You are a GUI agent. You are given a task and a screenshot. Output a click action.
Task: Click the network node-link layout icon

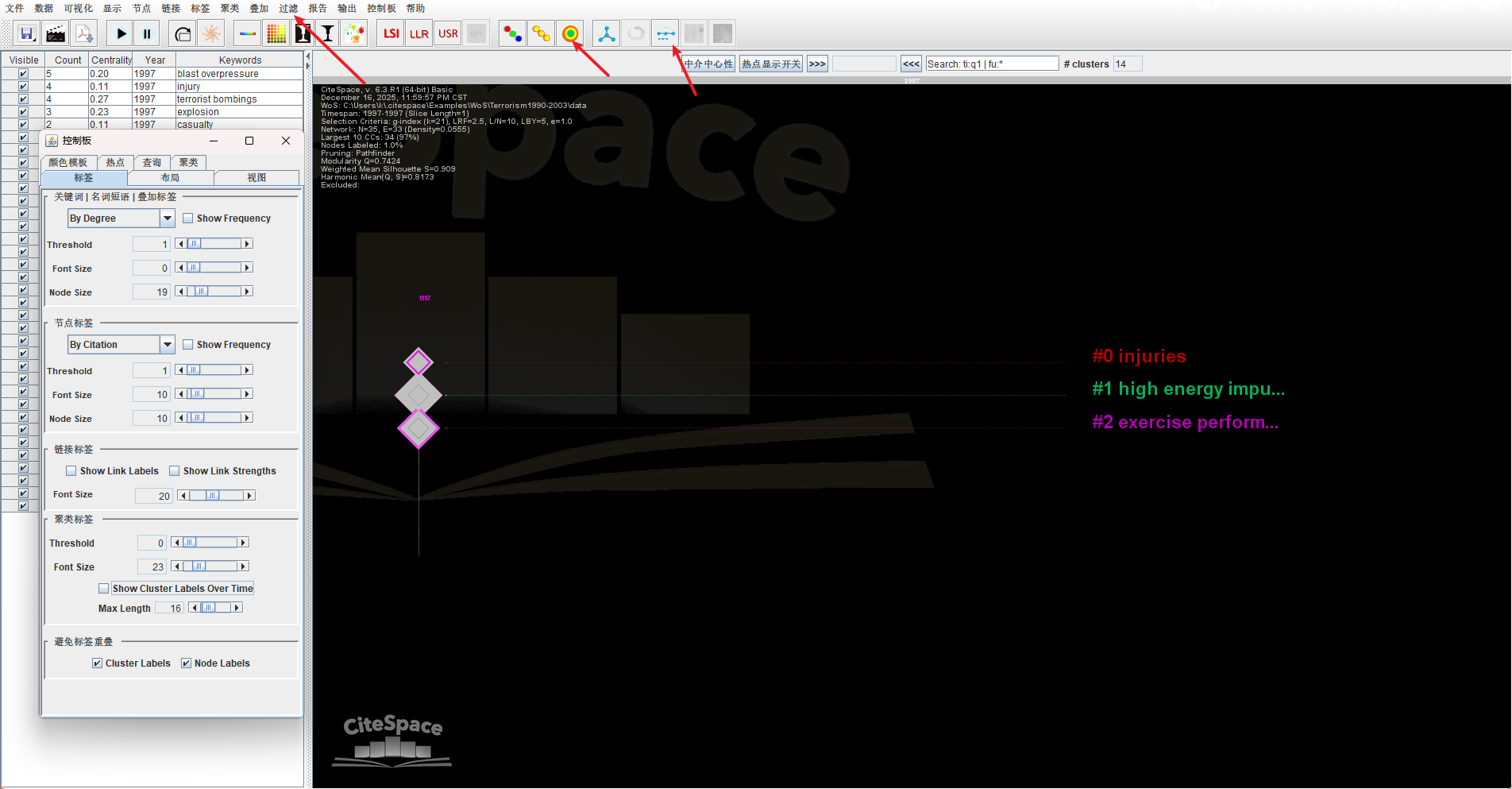(x=606, y=33)
